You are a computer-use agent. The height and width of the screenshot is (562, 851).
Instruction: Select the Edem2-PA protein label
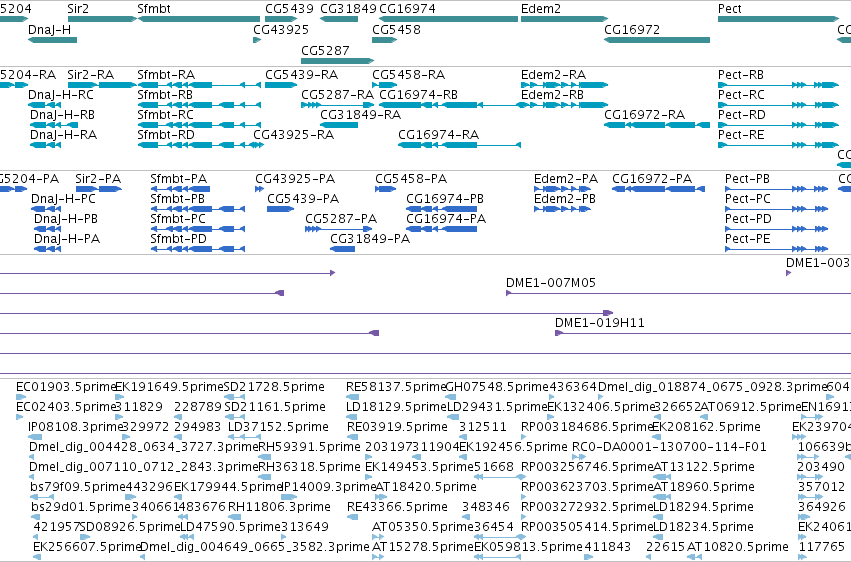[566, 178]
